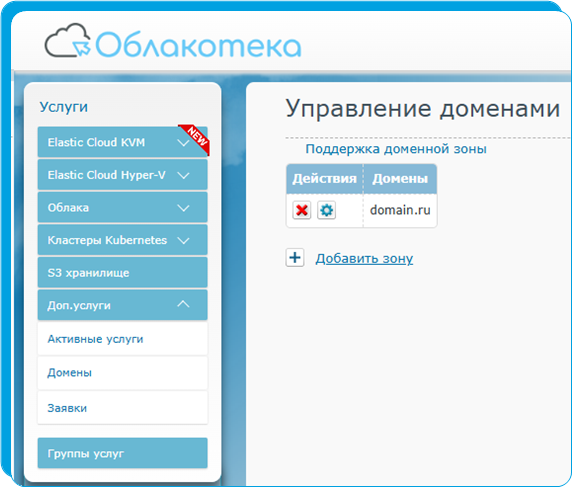Click the Домены column header

400,179
